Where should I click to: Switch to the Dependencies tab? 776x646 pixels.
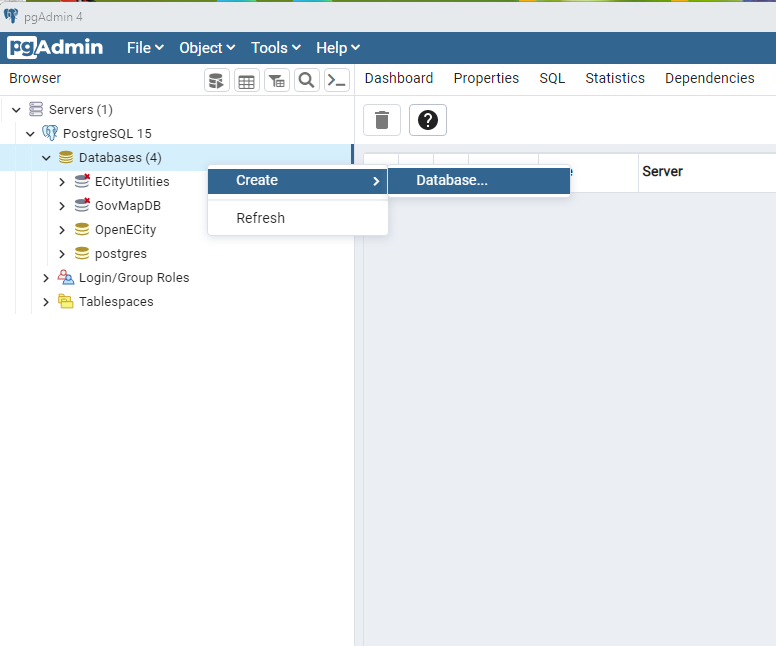pos(710,78)
